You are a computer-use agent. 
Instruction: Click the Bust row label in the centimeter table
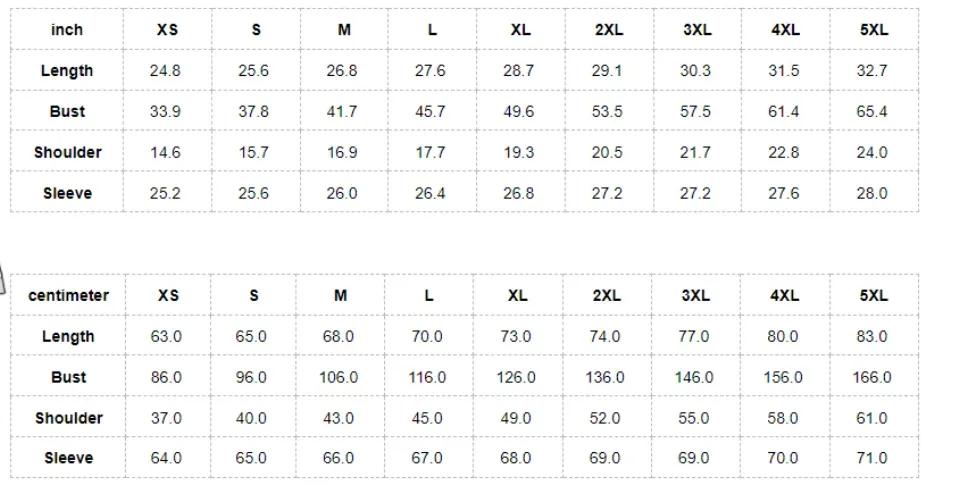pos(68,377)
